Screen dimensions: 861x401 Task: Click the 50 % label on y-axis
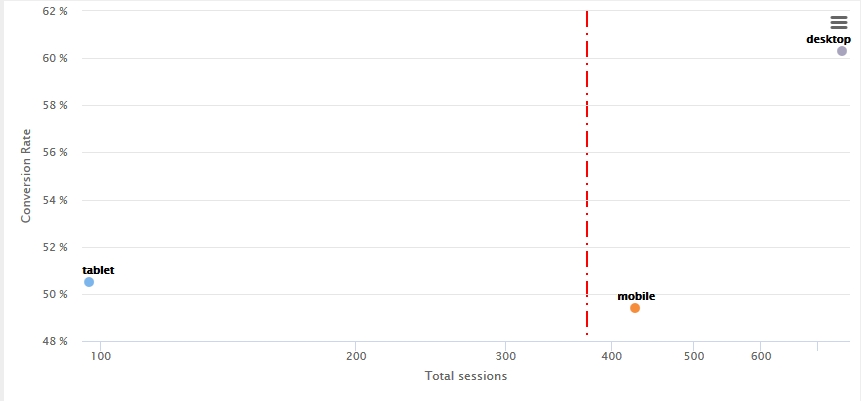(x=55, y=294)
